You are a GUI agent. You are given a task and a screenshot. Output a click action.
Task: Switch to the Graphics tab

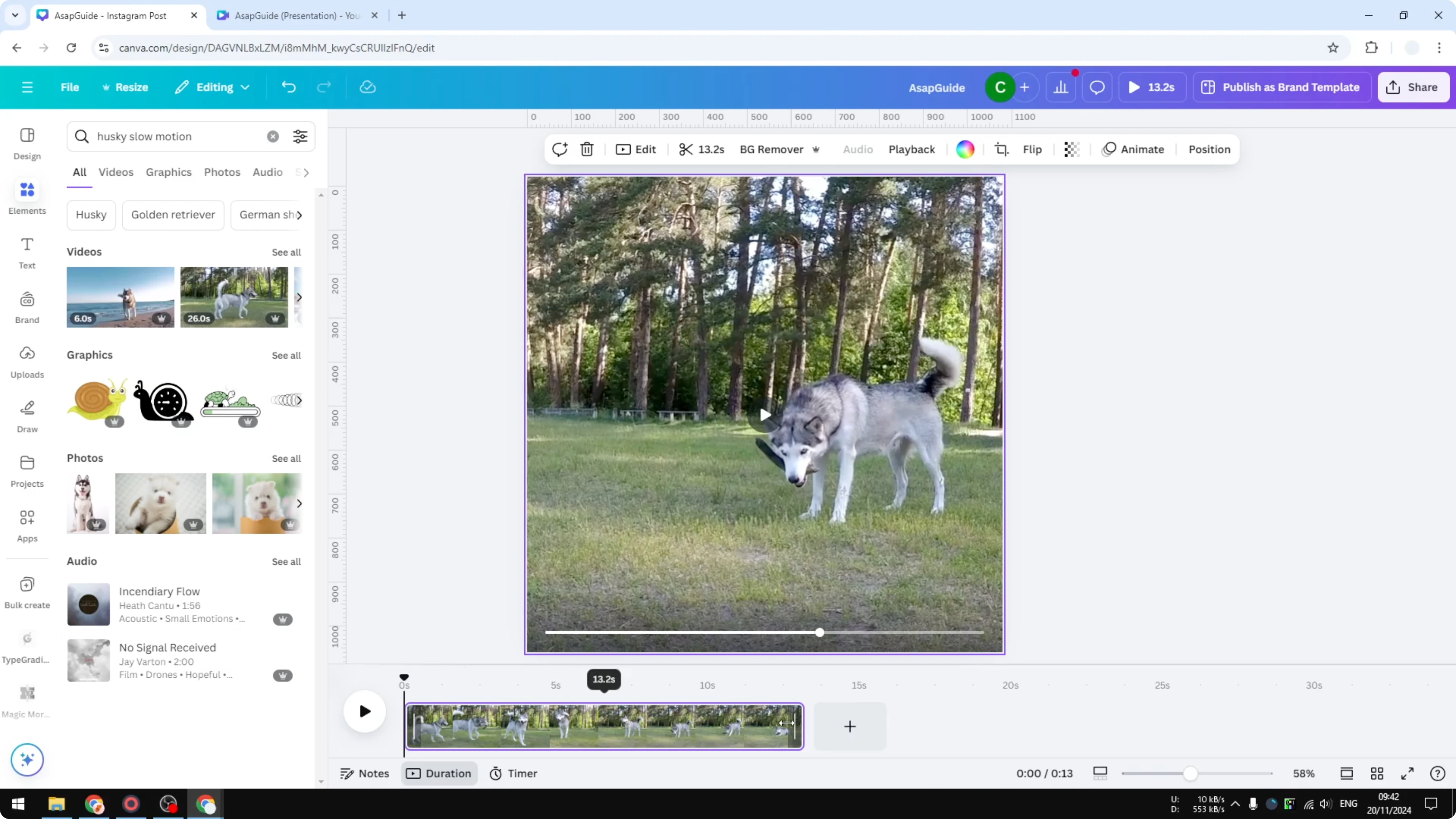[x=169, y=172]
